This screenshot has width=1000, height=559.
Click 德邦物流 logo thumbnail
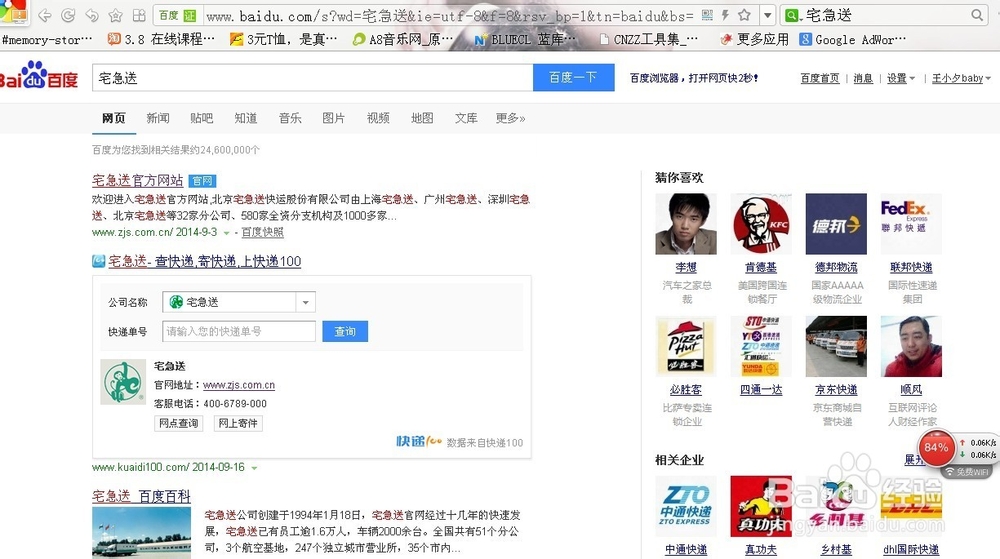pyautogui.click(x=836, y=224)
